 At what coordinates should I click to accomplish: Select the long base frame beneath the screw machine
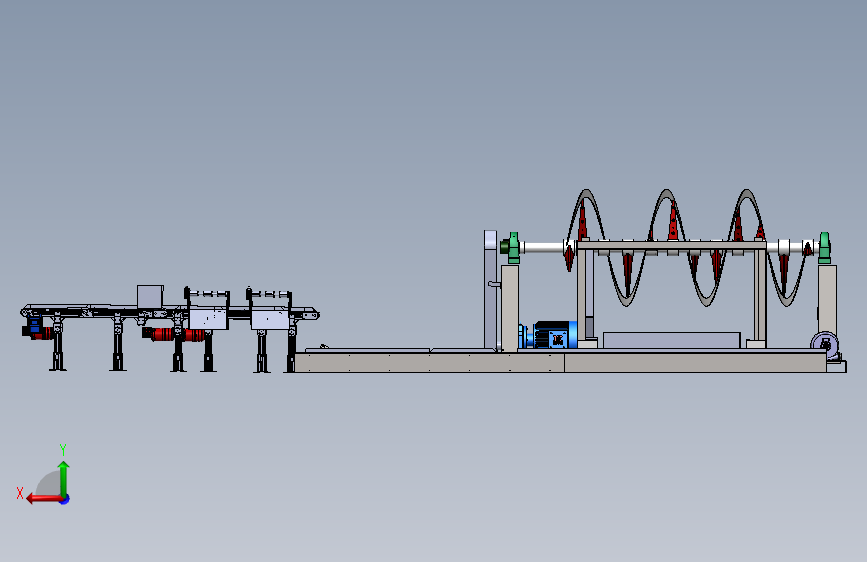point(560,362)
